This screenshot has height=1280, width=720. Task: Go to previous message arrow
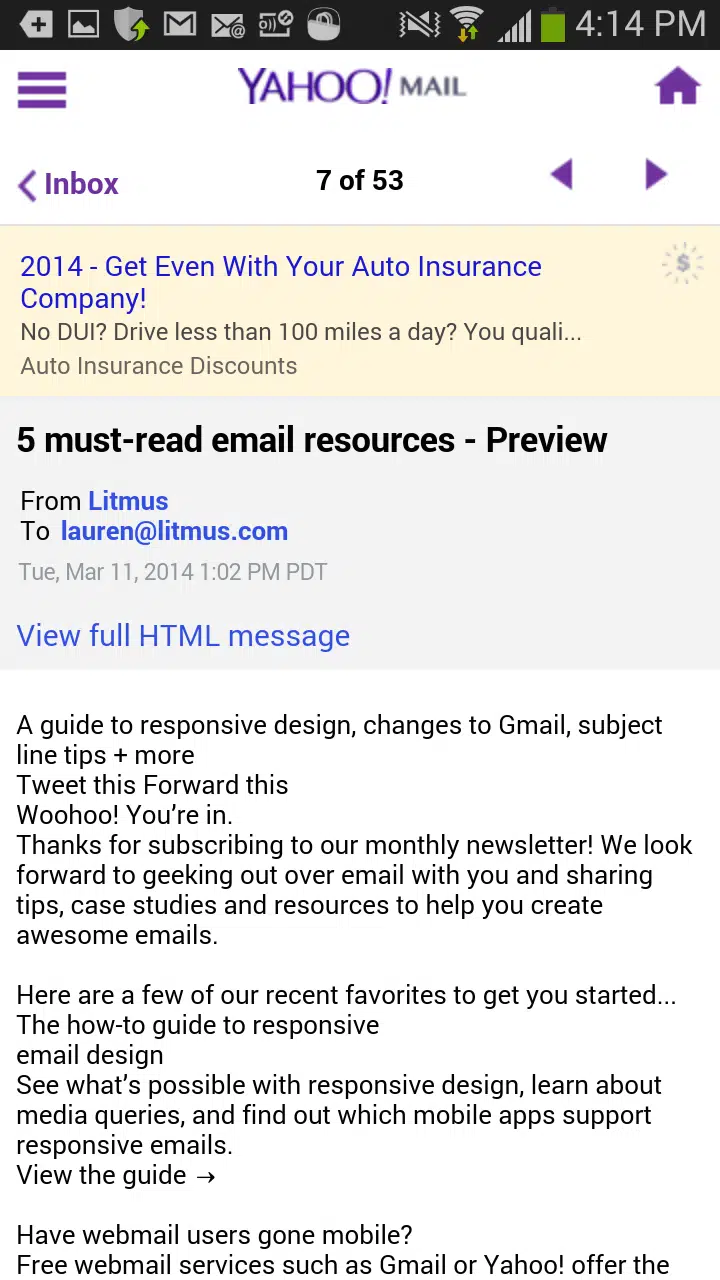[562, 176]
